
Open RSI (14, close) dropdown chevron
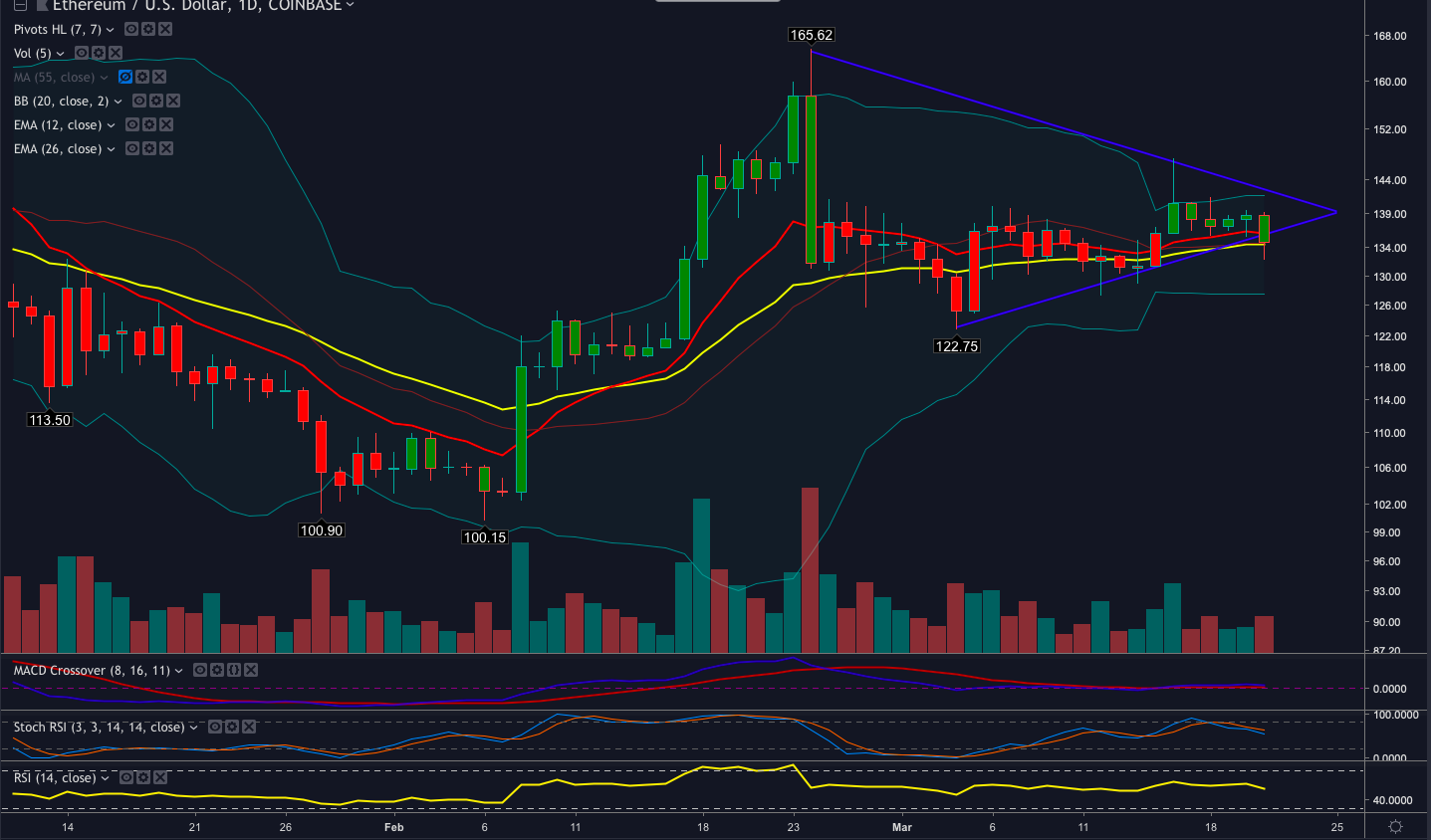click(106, 778)
